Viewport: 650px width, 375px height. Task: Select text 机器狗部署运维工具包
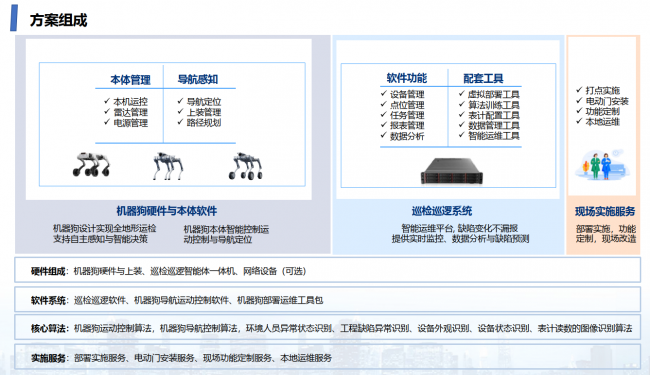pos(280,300)
